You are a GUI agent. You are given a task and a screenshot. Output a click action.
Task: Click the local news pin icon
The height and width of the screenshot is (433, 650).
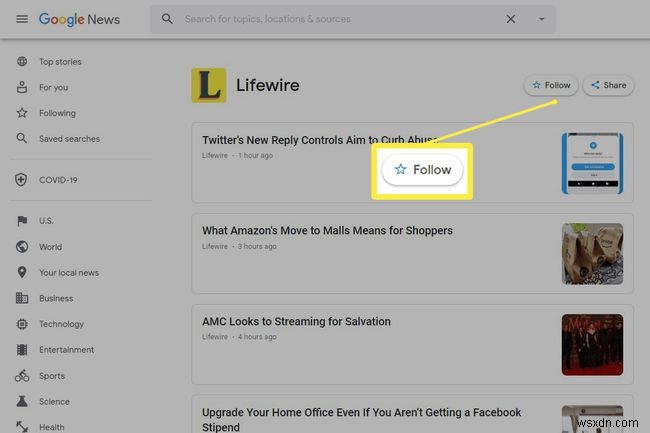point(22,272)
